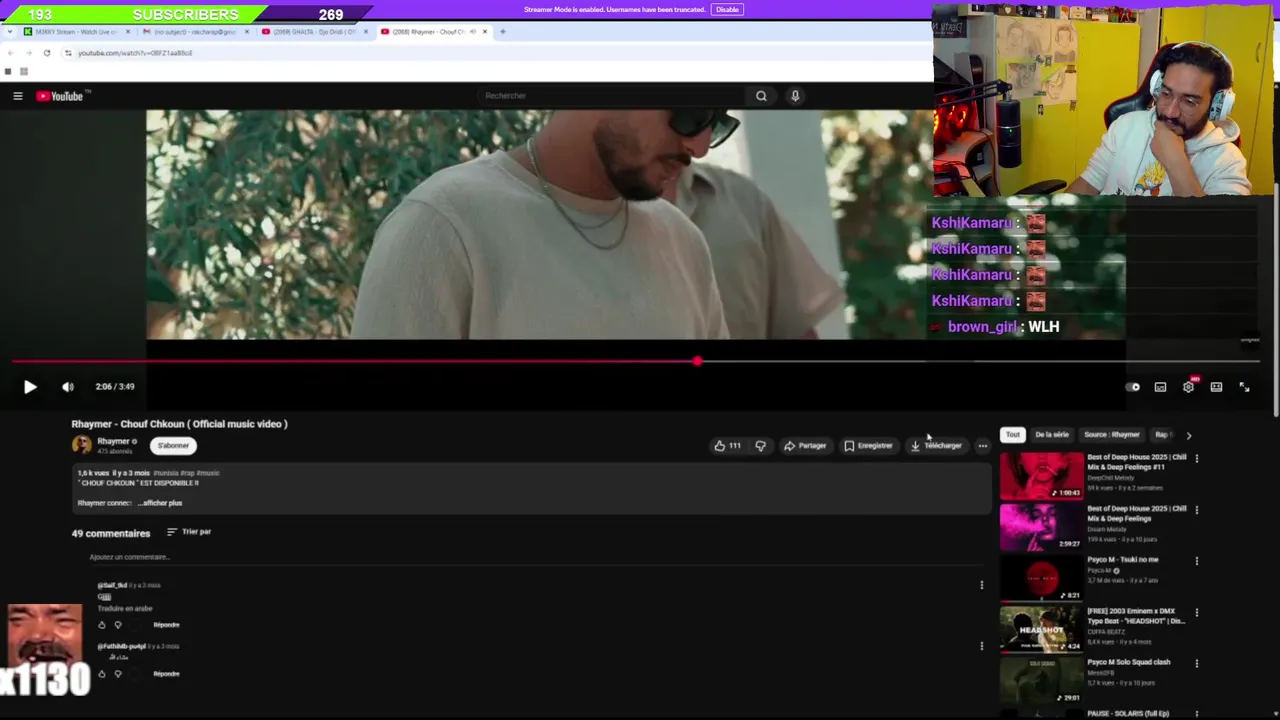
Task: Click the Télécharger download button
Action: [x=936, y=446]
